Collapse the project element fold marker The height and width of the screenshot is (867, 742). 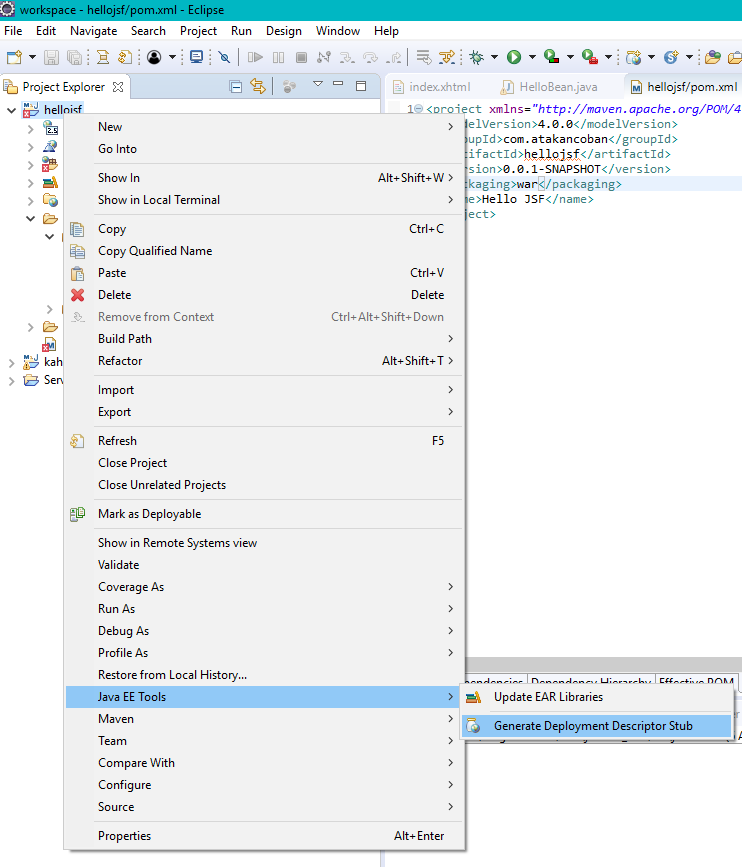point(419,109)
